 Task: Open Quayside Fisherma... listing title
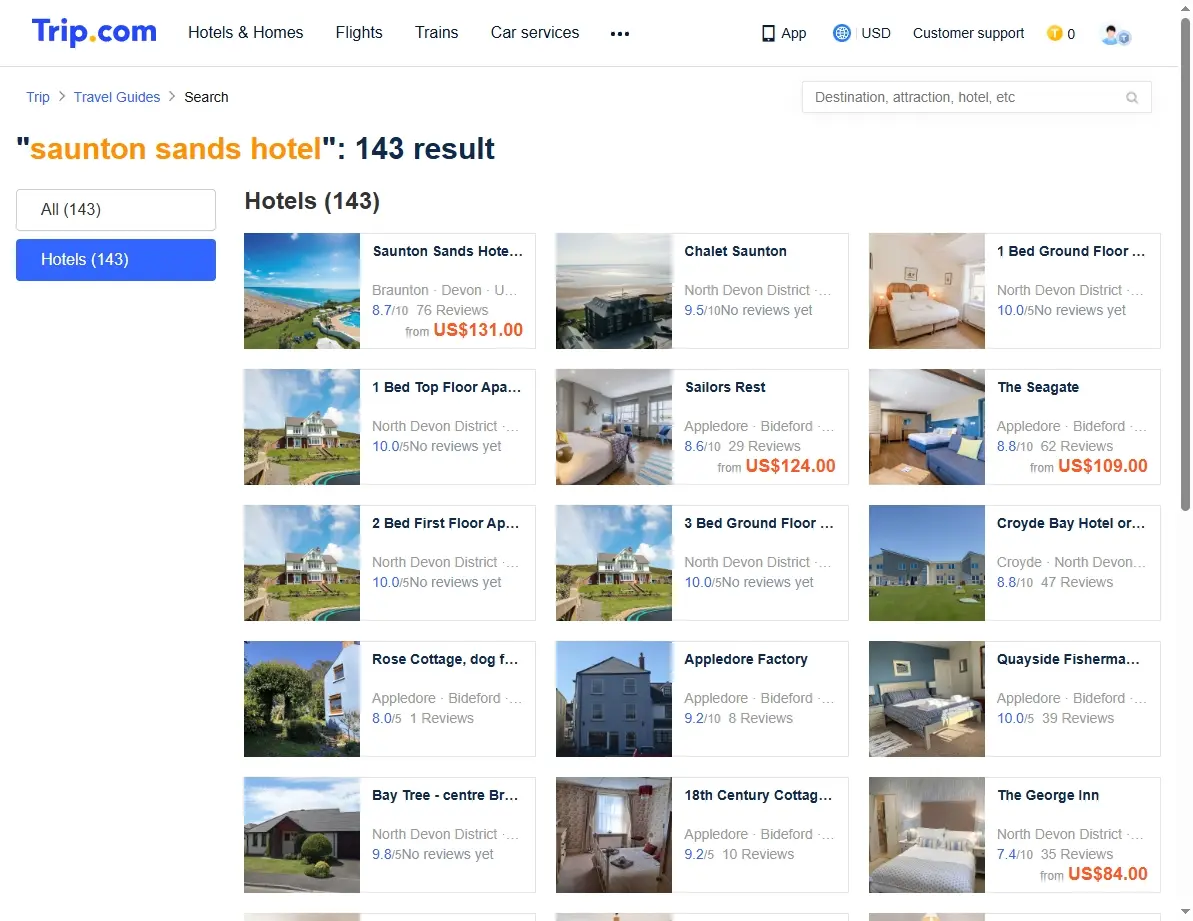coord(1068,660)
